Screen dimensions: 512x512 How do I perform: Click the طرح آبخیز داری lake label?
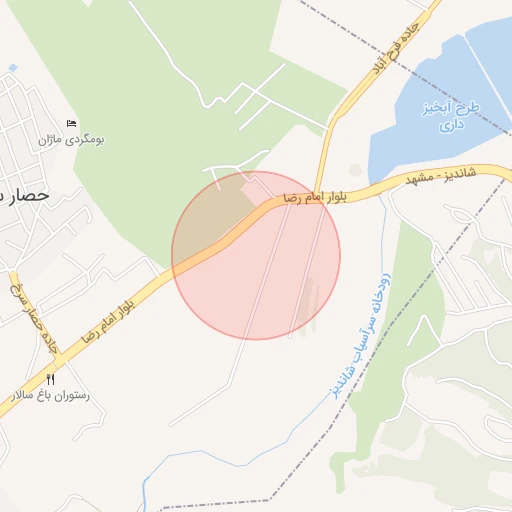coord(451,117)
